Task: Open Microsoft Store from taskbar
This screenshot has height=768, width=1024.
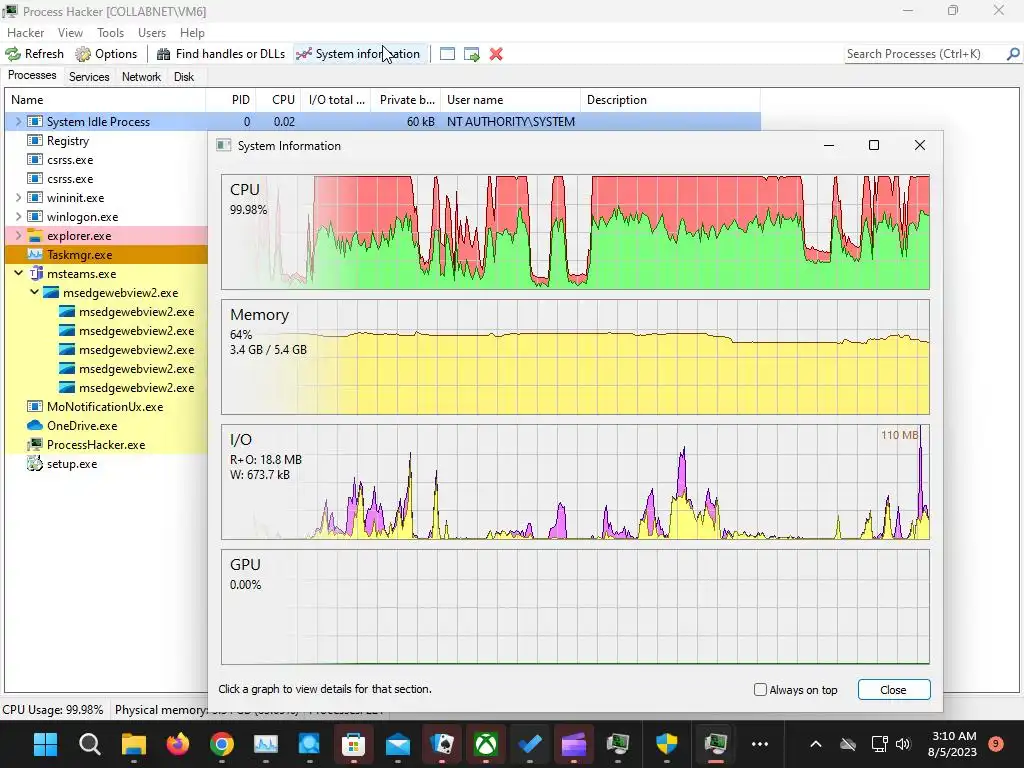Action: (x=353, y=744)
